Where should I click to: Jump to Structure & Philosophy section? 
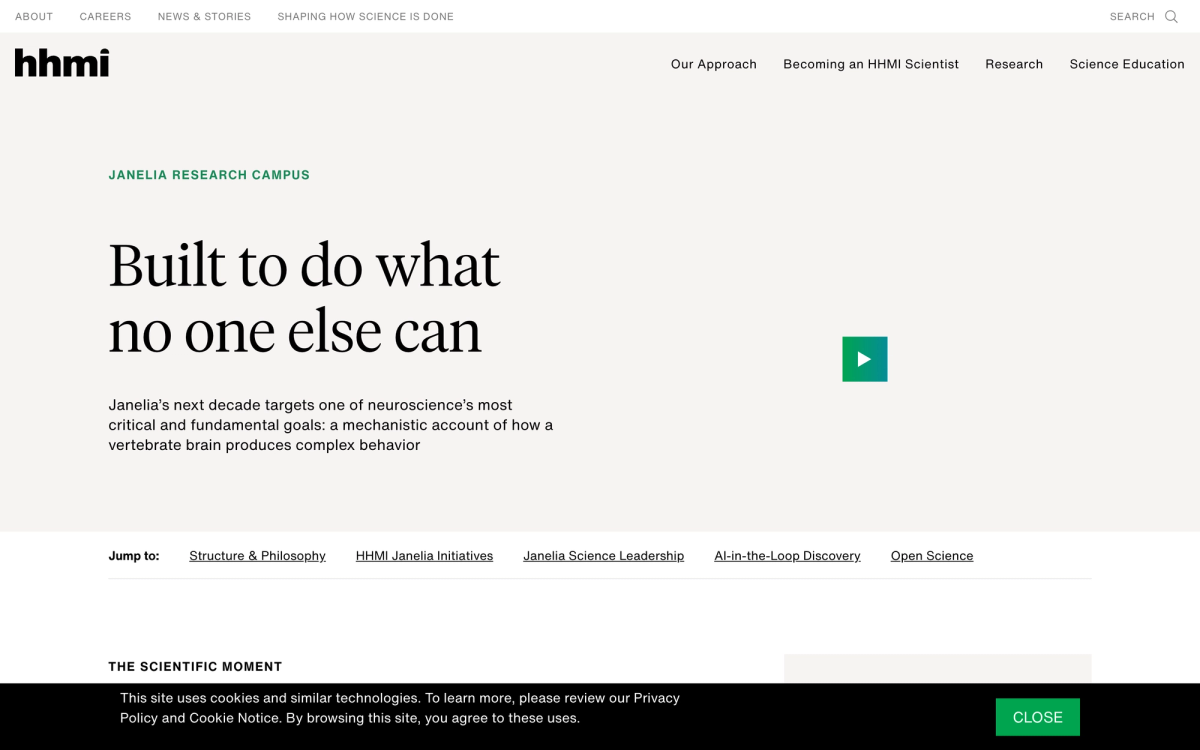pyautogui.click(x=258, y=556)
